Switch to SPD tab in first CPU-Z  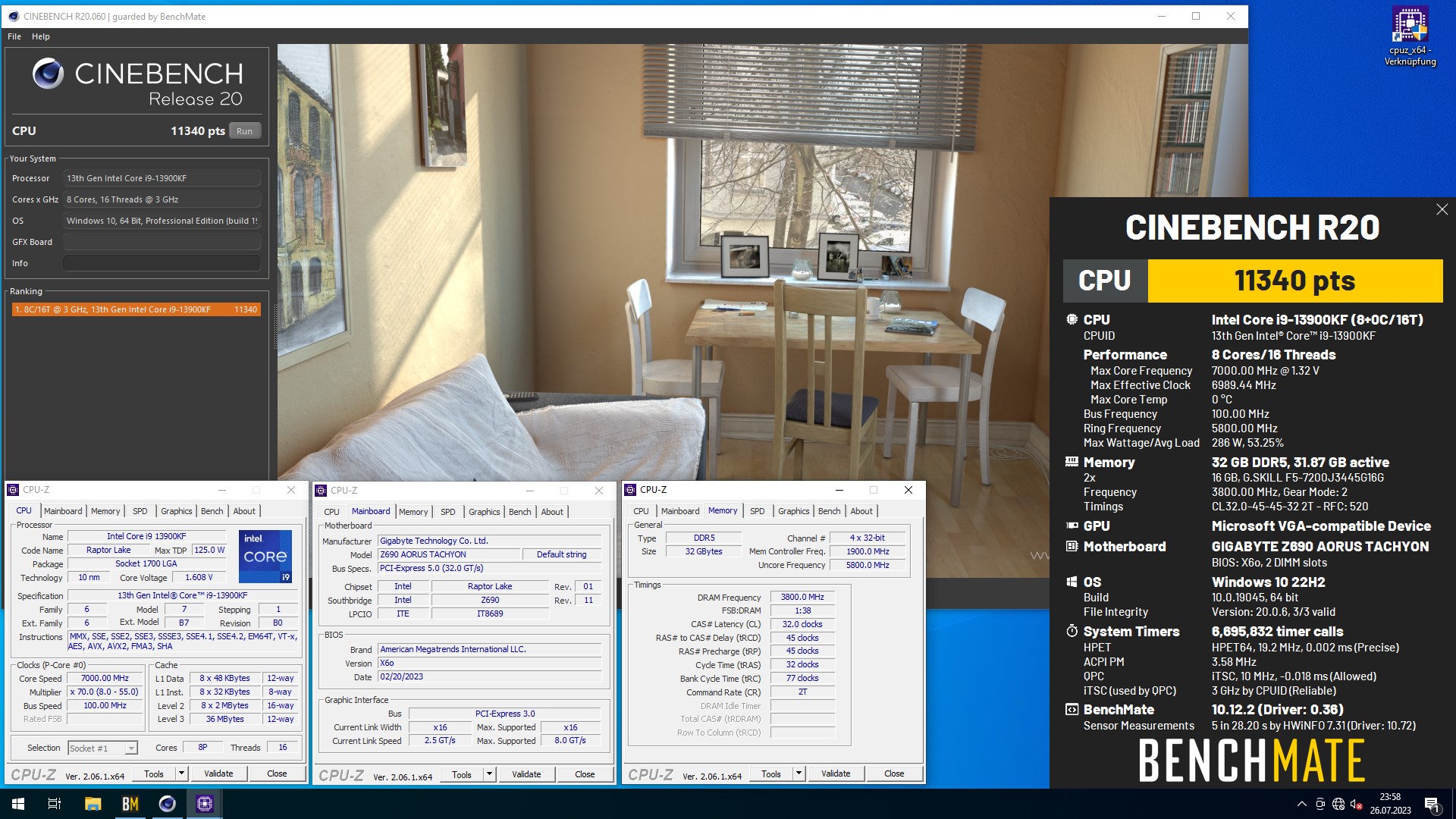click(x=140, y=511)
